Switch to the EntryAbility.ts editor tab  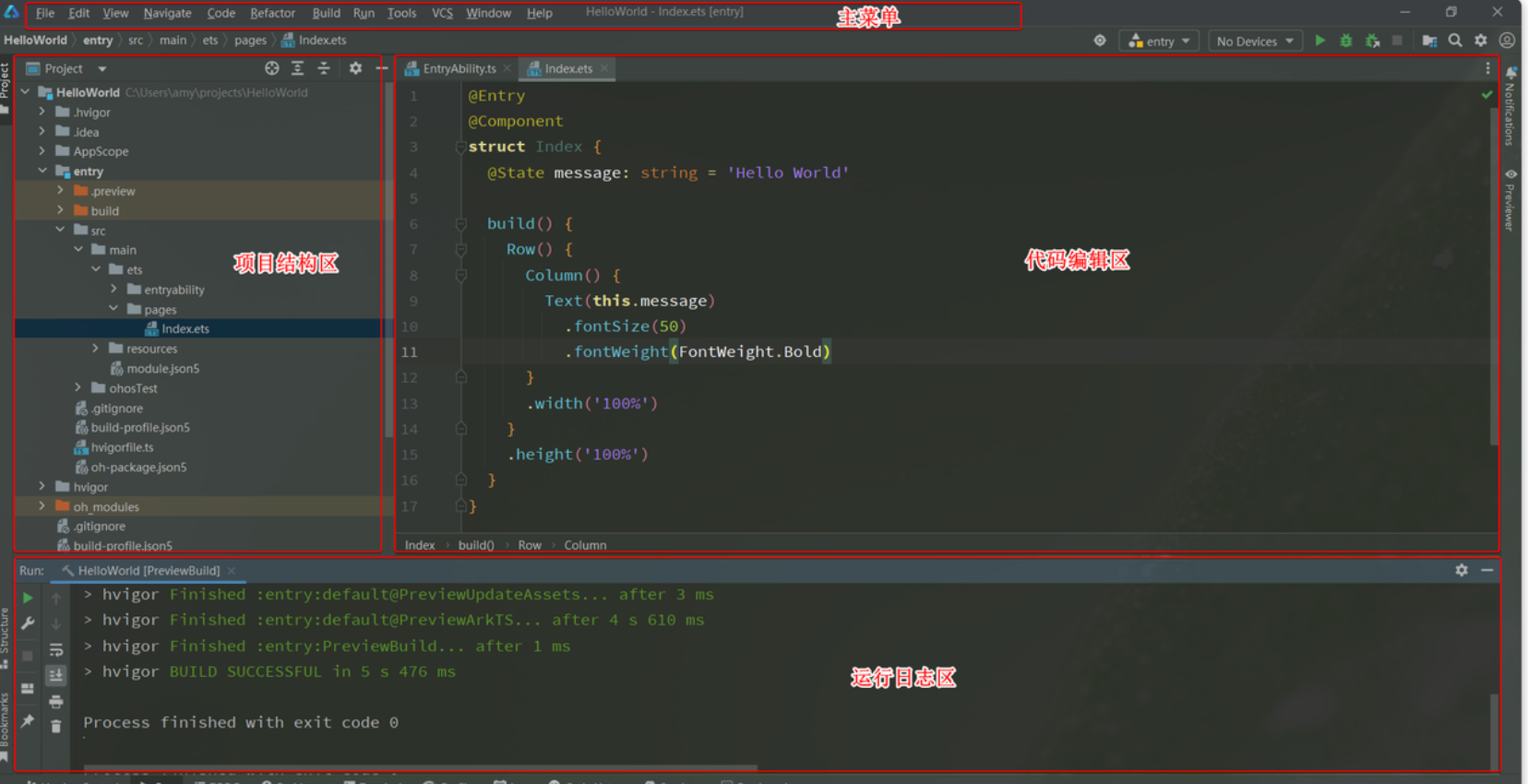(x=459, y=68)
